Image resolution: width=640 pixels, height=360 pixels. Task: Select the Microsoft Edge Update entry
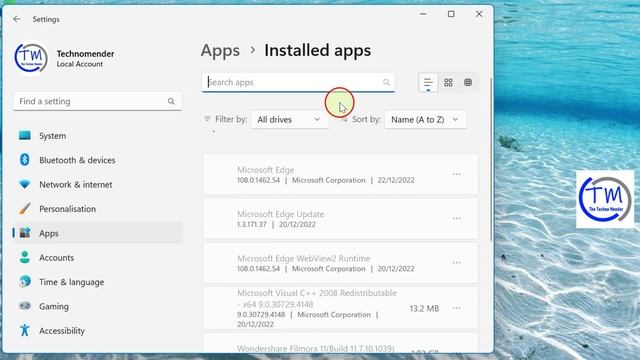tap(340, 218)
